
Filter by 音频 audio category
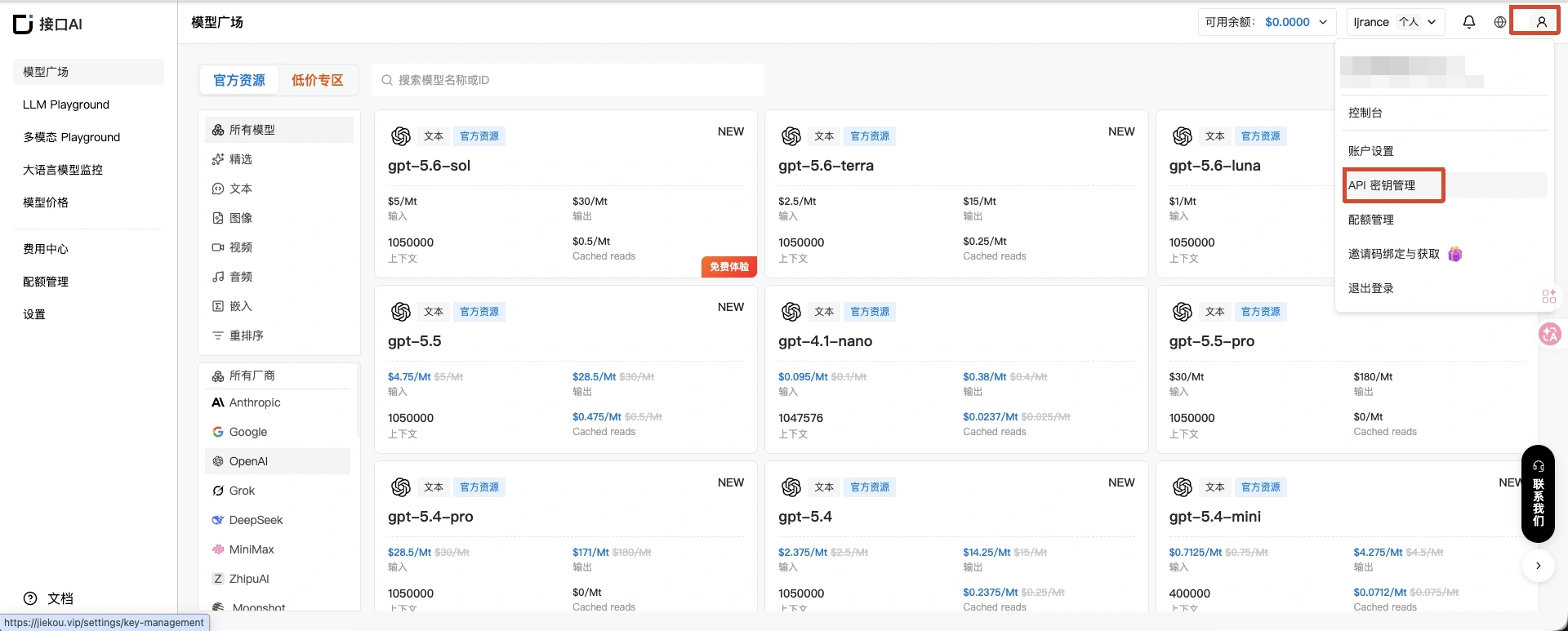tap(279, 277)
